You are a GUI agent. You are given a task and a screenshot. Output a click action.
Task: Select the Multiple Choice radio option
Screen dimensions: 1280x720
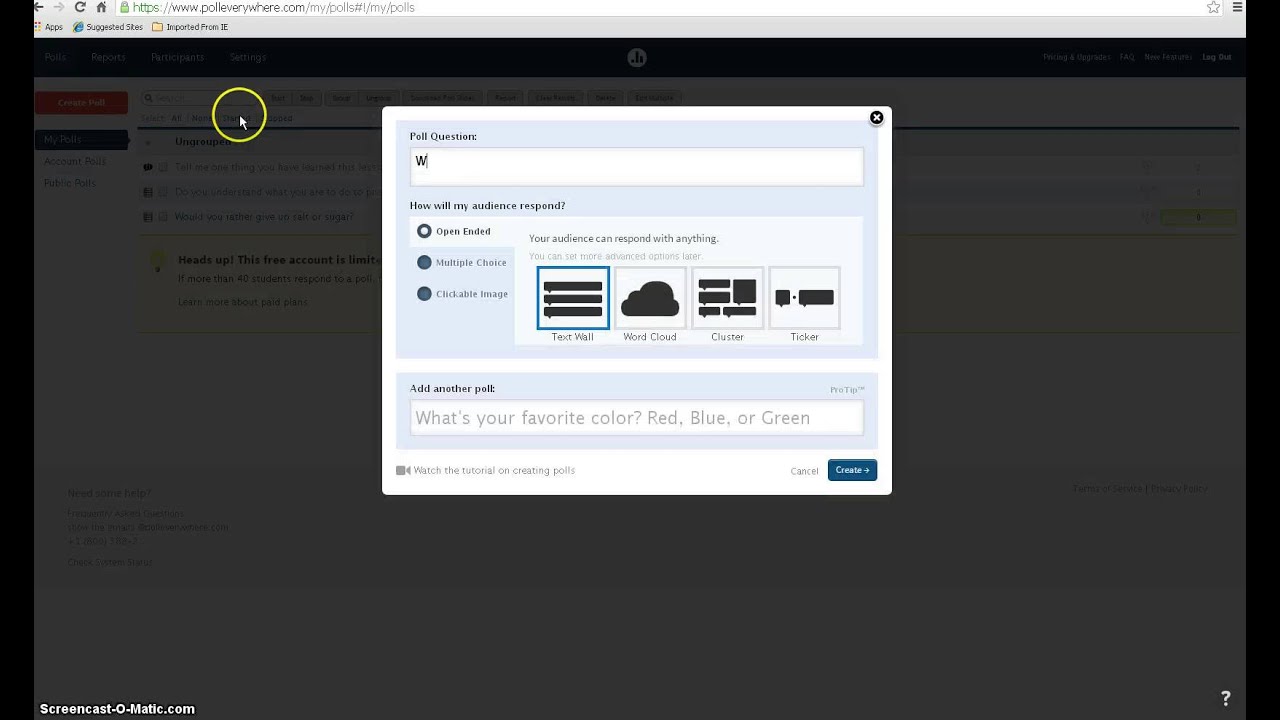[424, 262]
